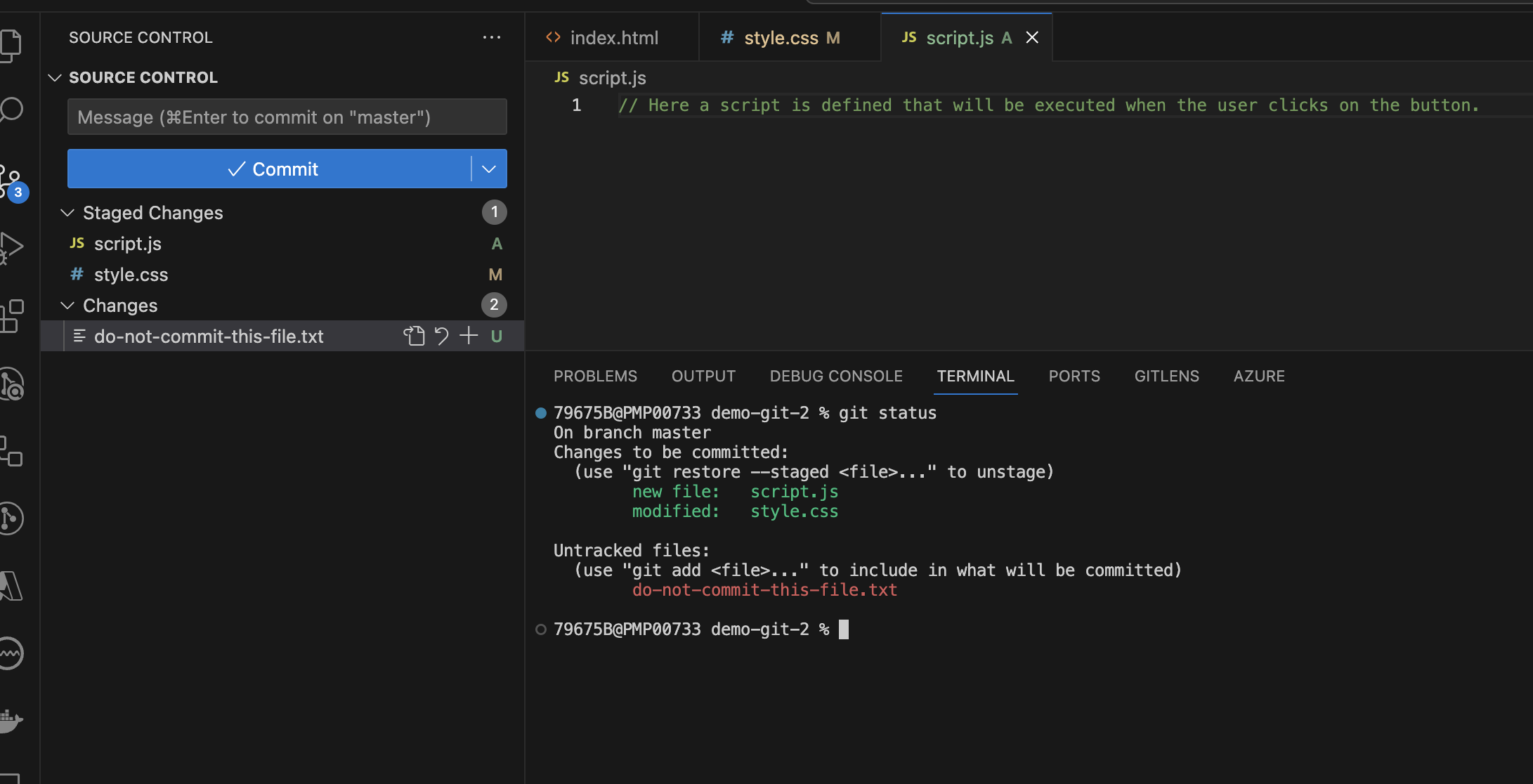This screenshot has width=1533, height=784.
Task: Click the Staged Changes count badge
Action: (494, 212)
